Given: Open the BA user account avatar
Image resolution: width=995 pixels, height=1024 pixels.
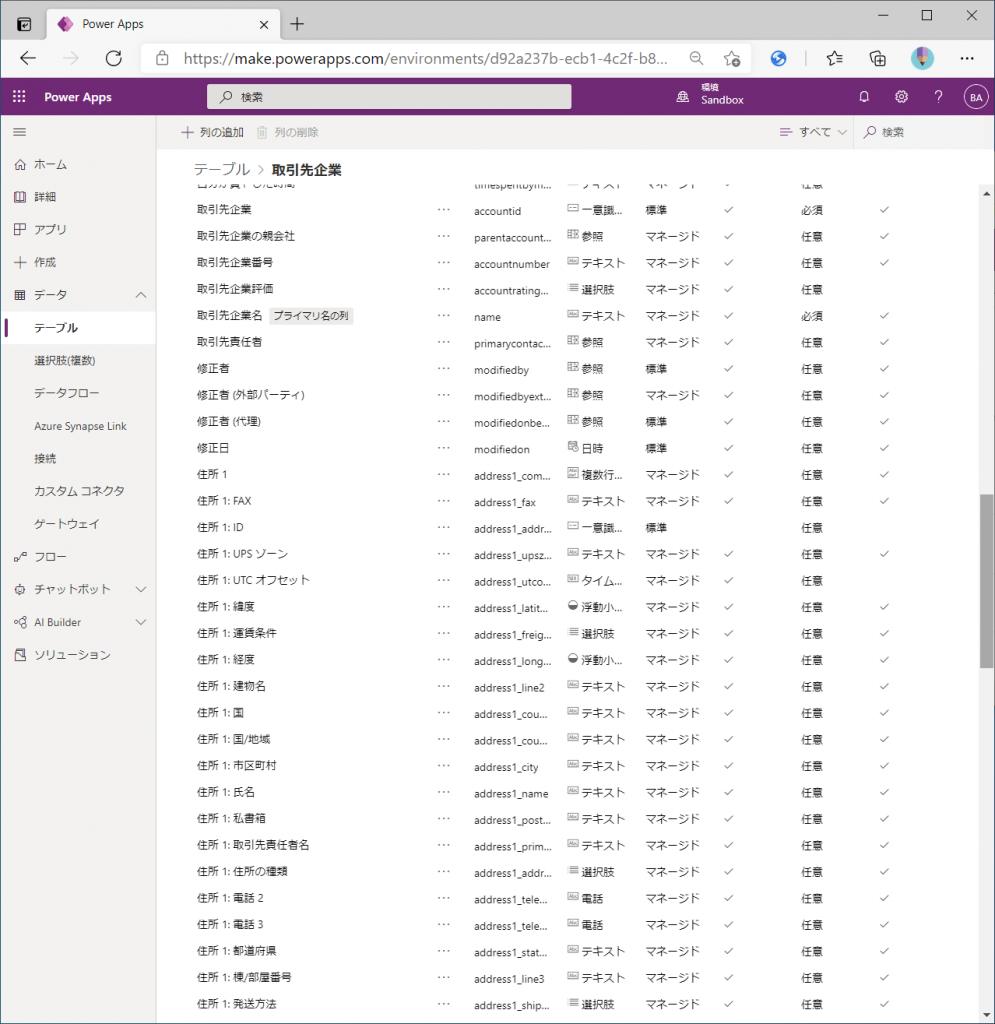Looking at the screenshot, I should tap(974, 97).
